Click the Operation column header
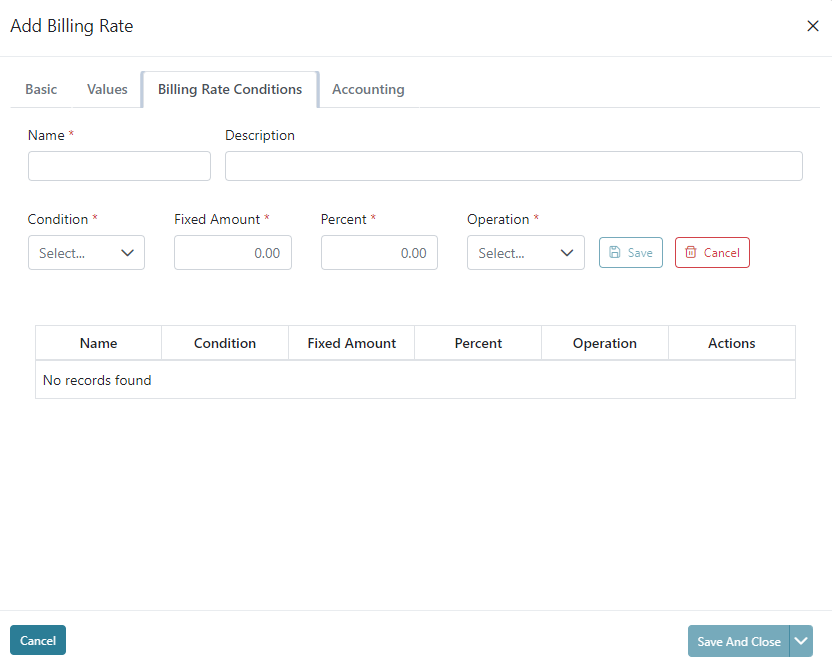The height and width of the screenshot is (669, 832). 605,343
